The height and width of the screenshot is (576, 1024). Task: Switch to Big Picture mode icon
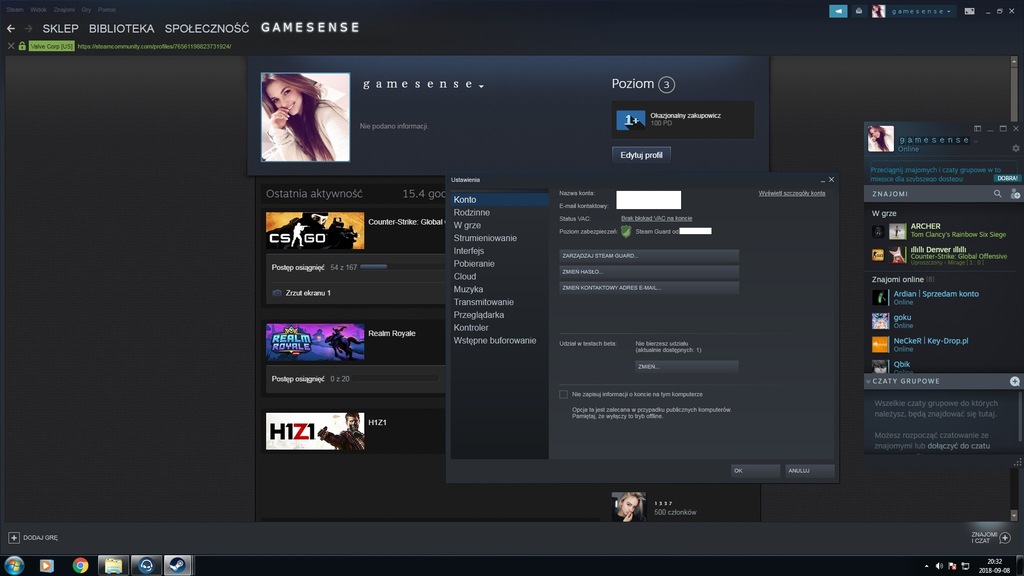[970, 11]
